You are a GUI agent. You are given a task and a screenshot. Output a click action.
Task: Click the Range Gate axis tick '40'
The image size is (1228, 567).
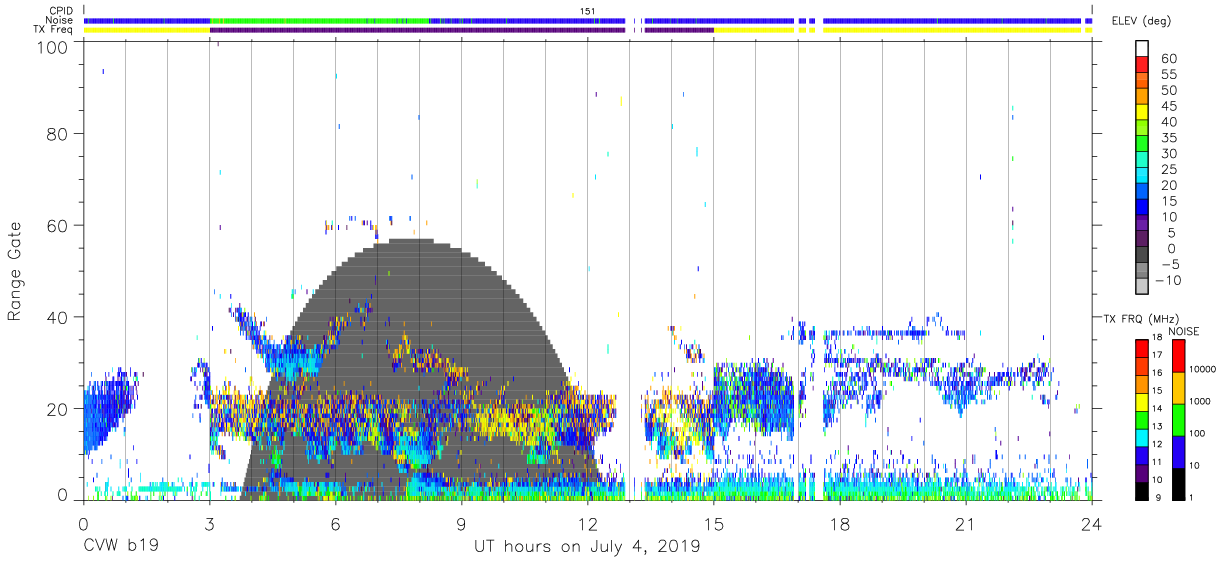58,317
